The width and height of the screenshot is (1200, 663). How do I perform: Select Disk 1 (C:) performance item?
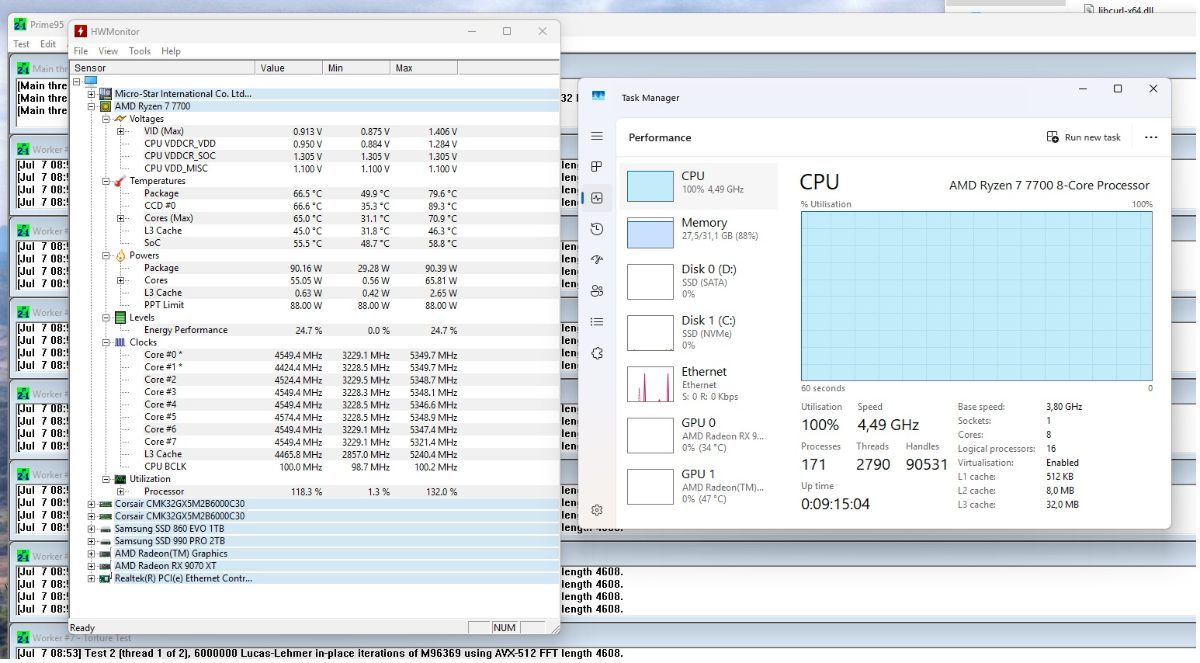(699, 332)
